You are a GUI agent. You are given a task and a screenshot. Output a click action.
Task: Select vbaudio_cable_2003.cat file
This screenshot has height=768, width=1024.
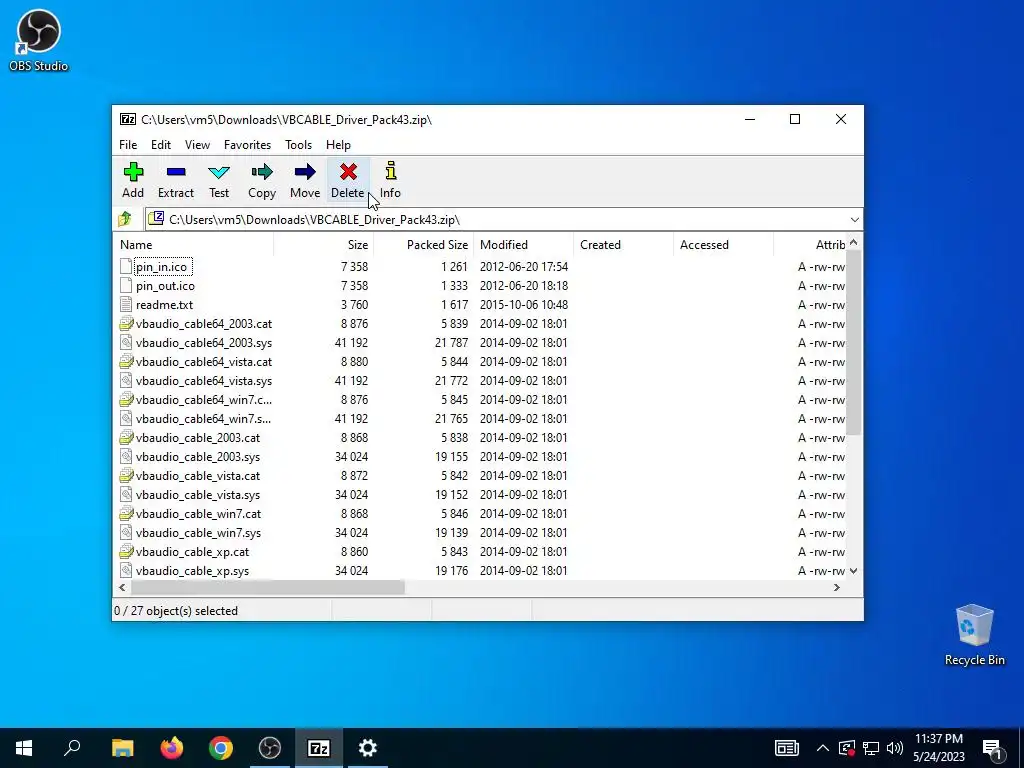pos(198,438)
